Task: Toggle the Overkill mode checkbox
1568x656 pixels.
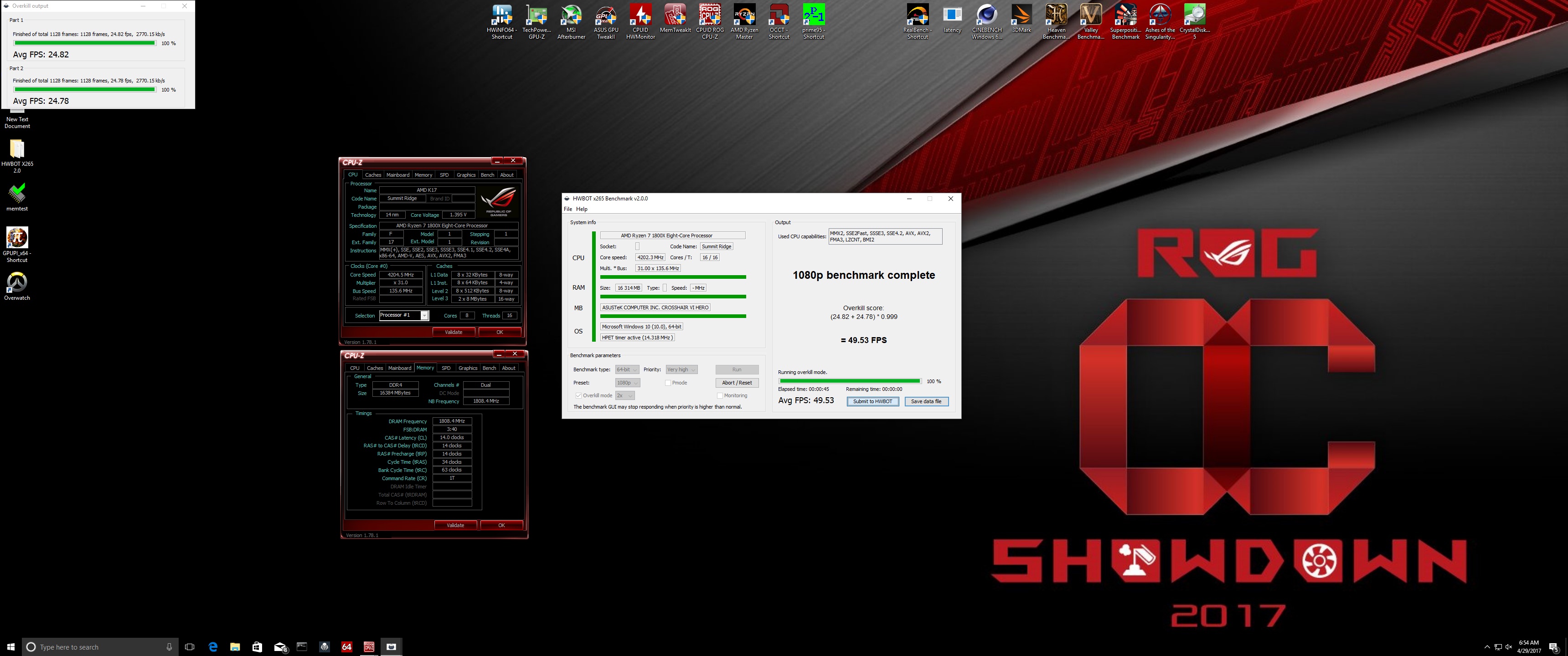Action: [579, 395]
